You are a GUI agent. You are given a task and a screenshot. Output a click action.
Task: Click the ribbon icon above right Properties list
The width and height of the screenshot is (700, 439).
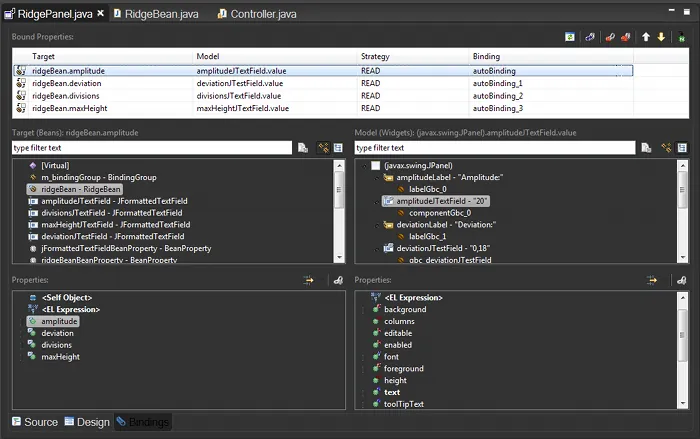[682, 280]
